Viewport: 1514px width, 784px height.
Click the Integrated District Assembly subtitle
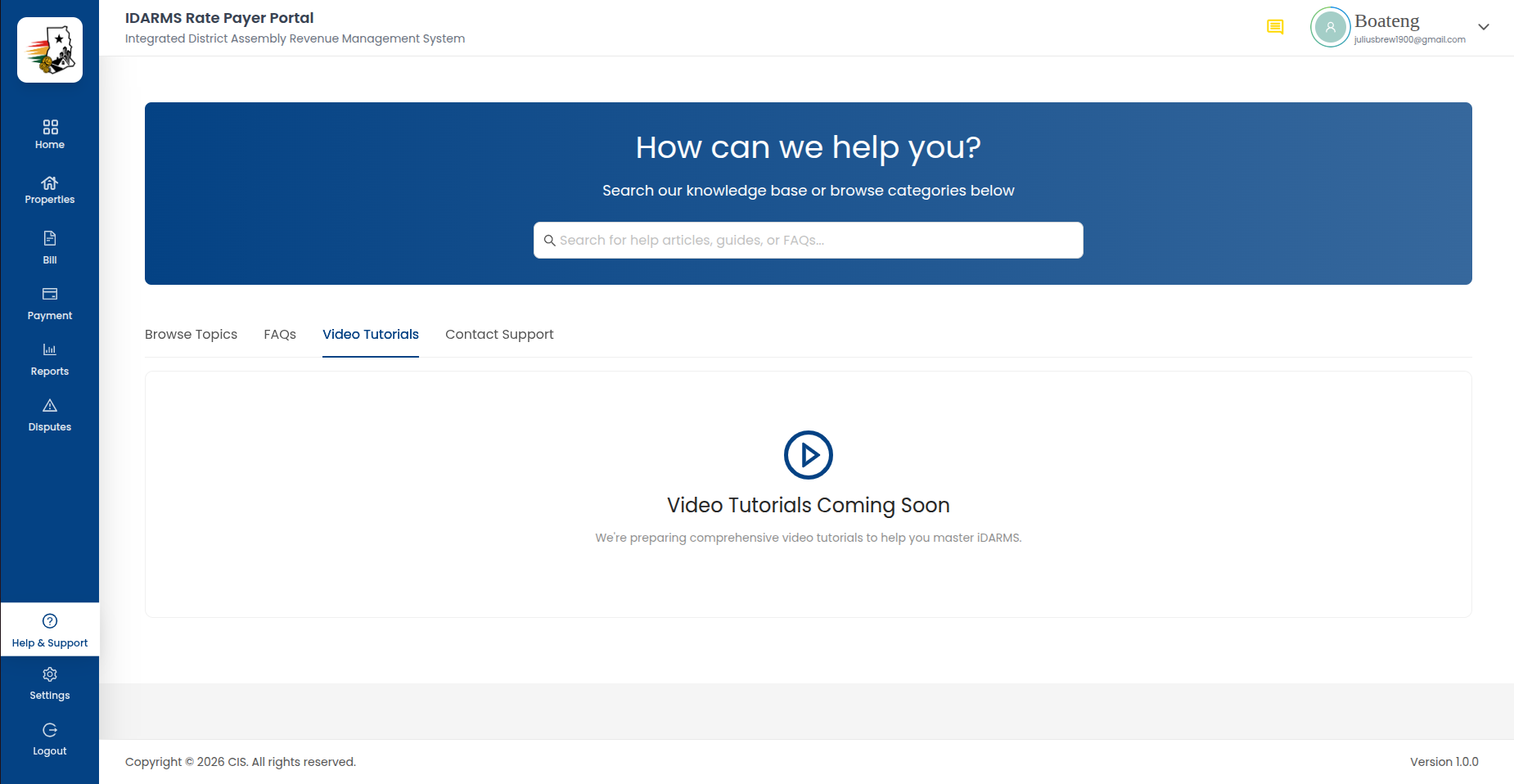(x=295, y=38)
